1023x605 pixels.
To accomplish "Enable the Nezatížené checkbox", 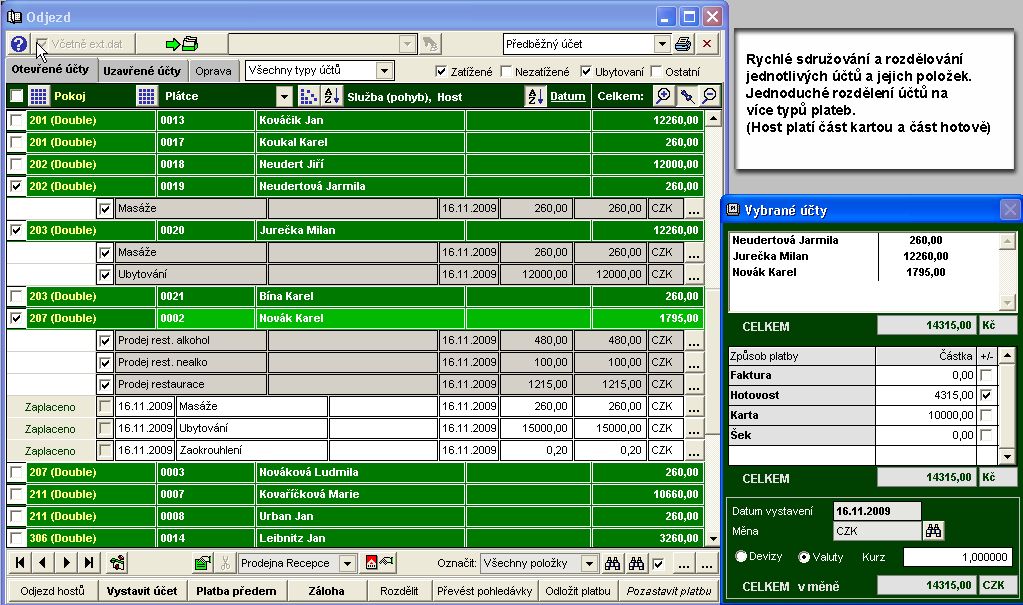I will point(507,72).
